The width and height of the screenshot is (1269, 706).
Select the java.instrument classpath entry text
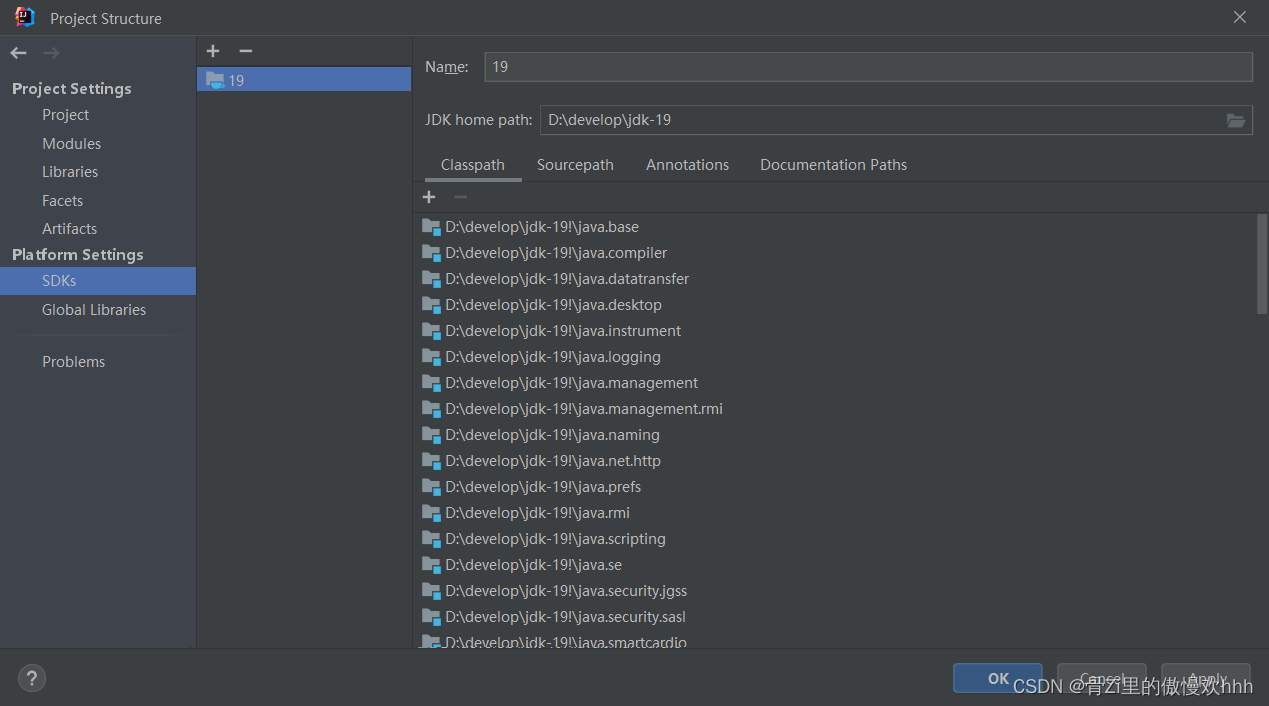(563, 331)
